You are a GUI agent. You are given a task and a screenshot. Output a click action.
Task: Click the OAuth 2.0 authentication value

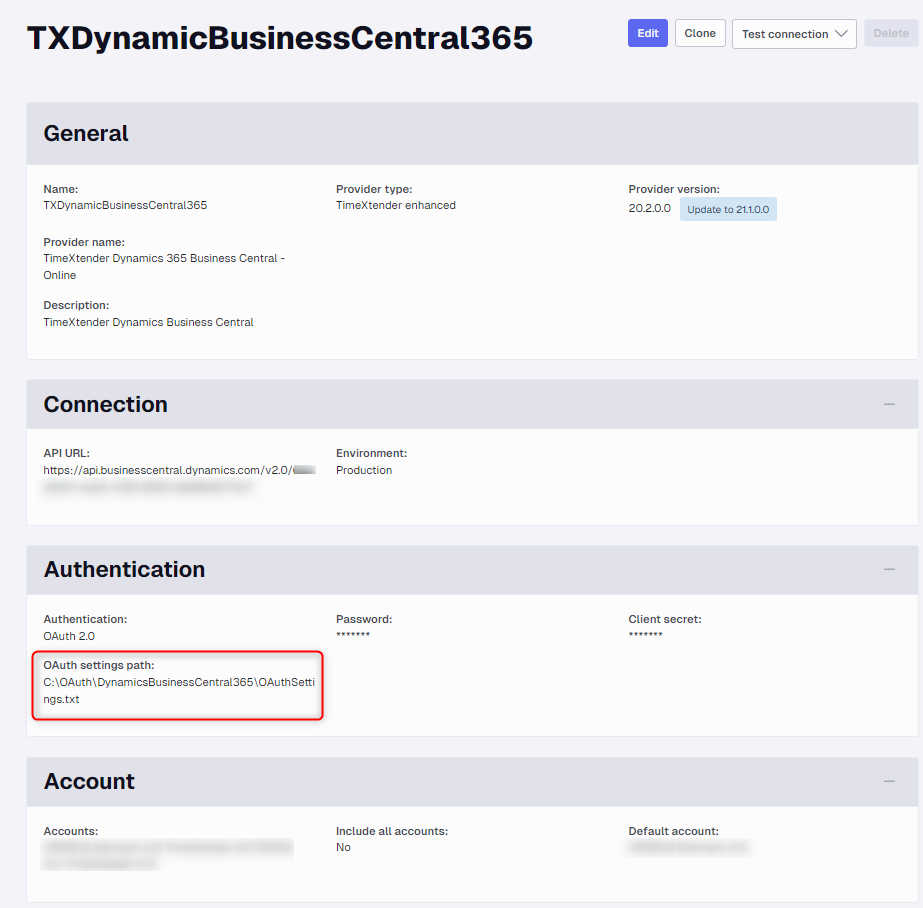[x=69, y=636]
